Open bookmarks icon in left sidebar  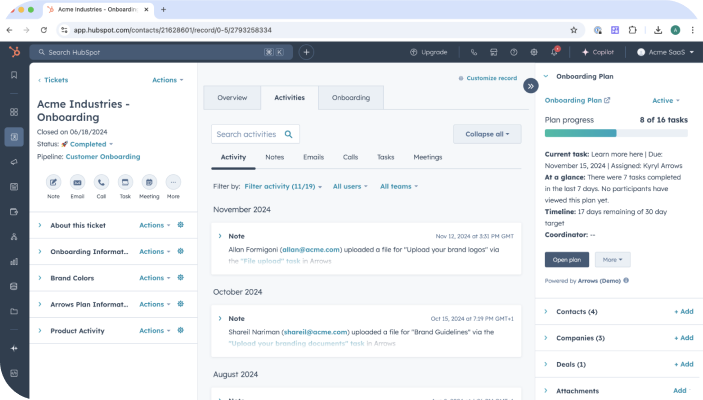tap(14, 75)
